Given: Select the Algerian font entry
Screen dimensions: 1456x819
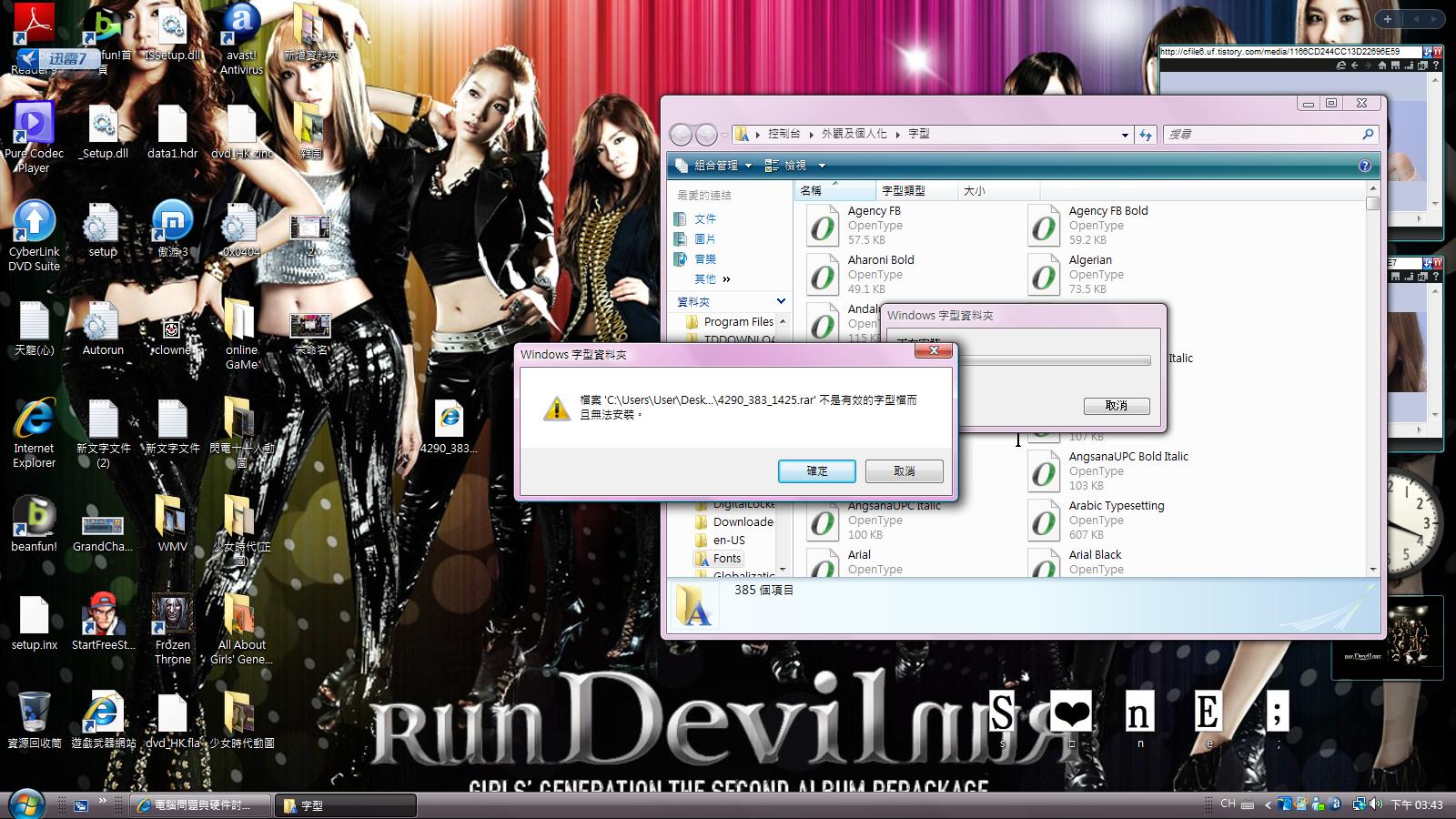Looking at the screenshot, I should (1090, 274).
